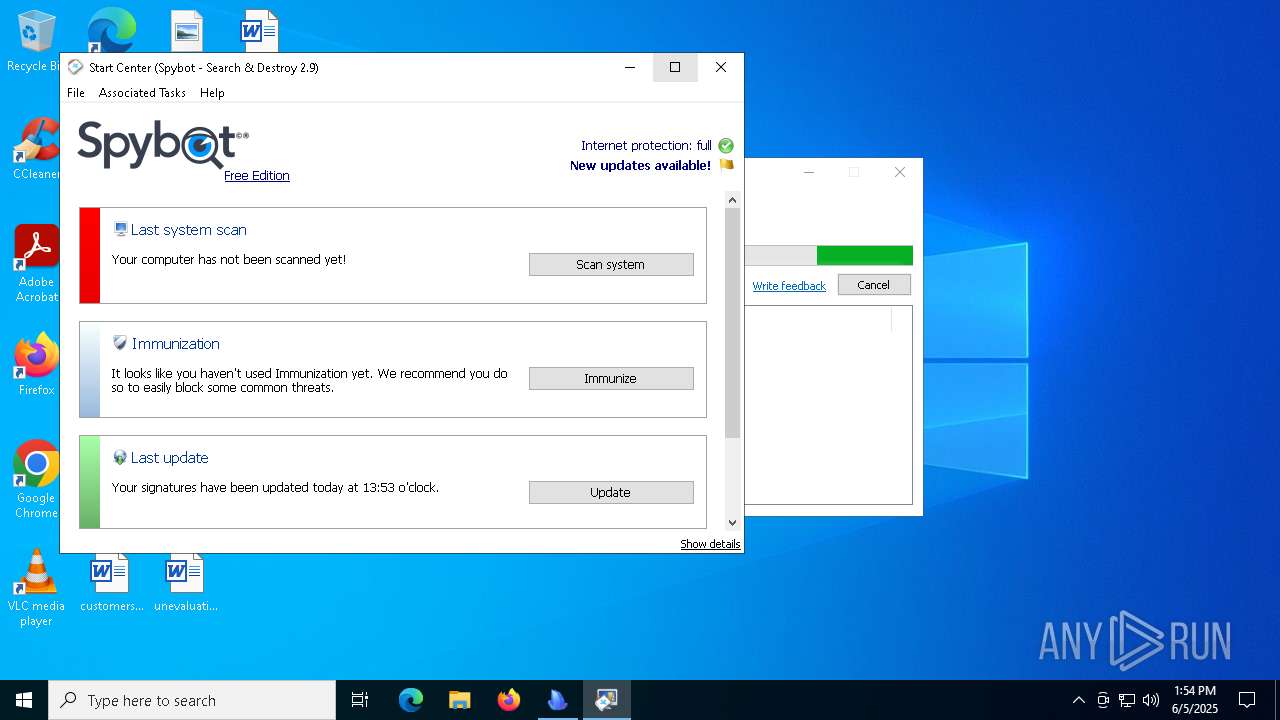
Task: Open the Microsoft Edge desktop shortcut
Action: [111, 30]
